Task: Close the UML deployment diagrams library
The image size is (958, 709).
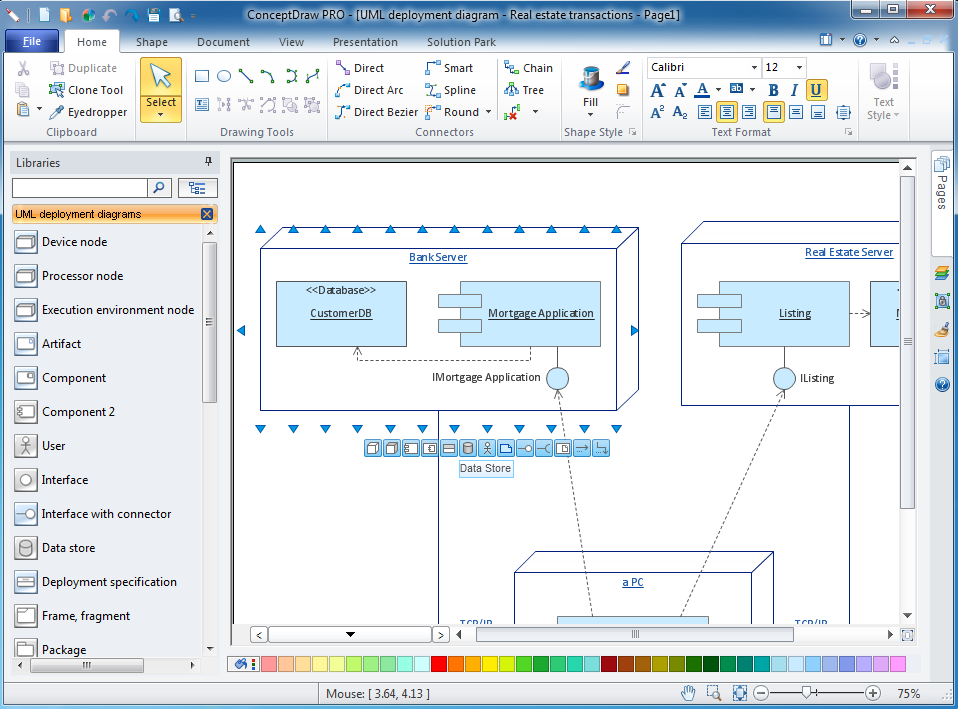Action: pos(207,214)
